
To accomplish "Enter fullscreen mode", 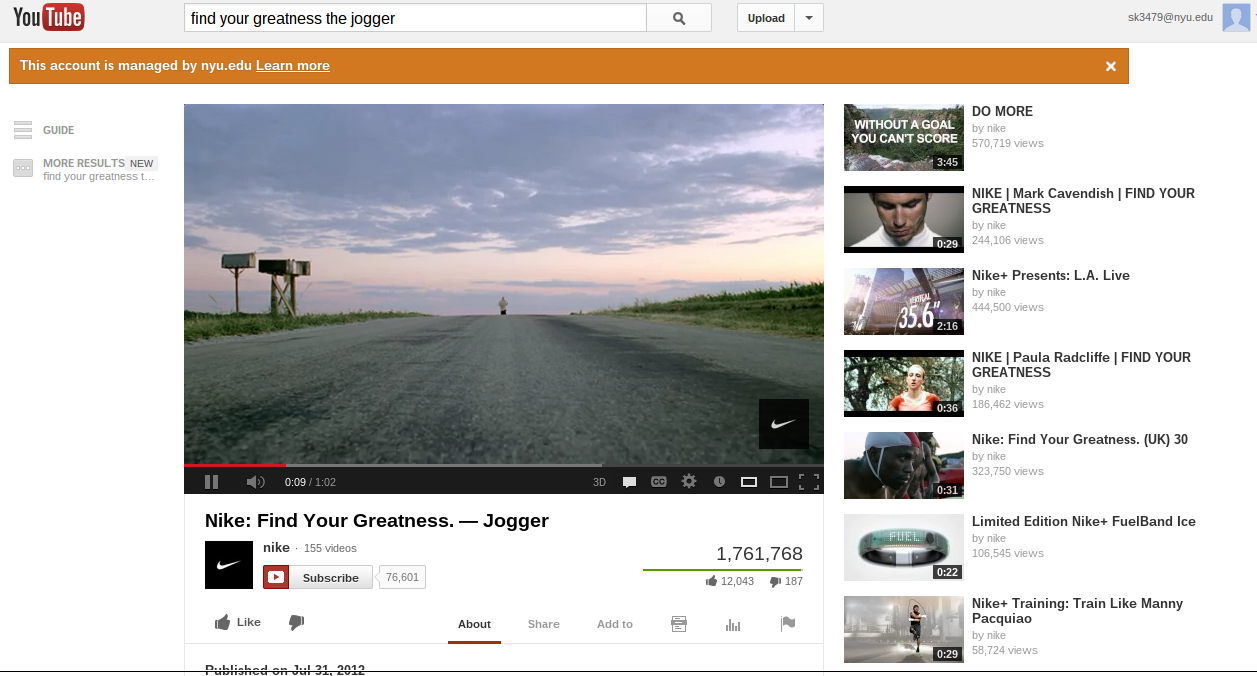I will 809,482.
